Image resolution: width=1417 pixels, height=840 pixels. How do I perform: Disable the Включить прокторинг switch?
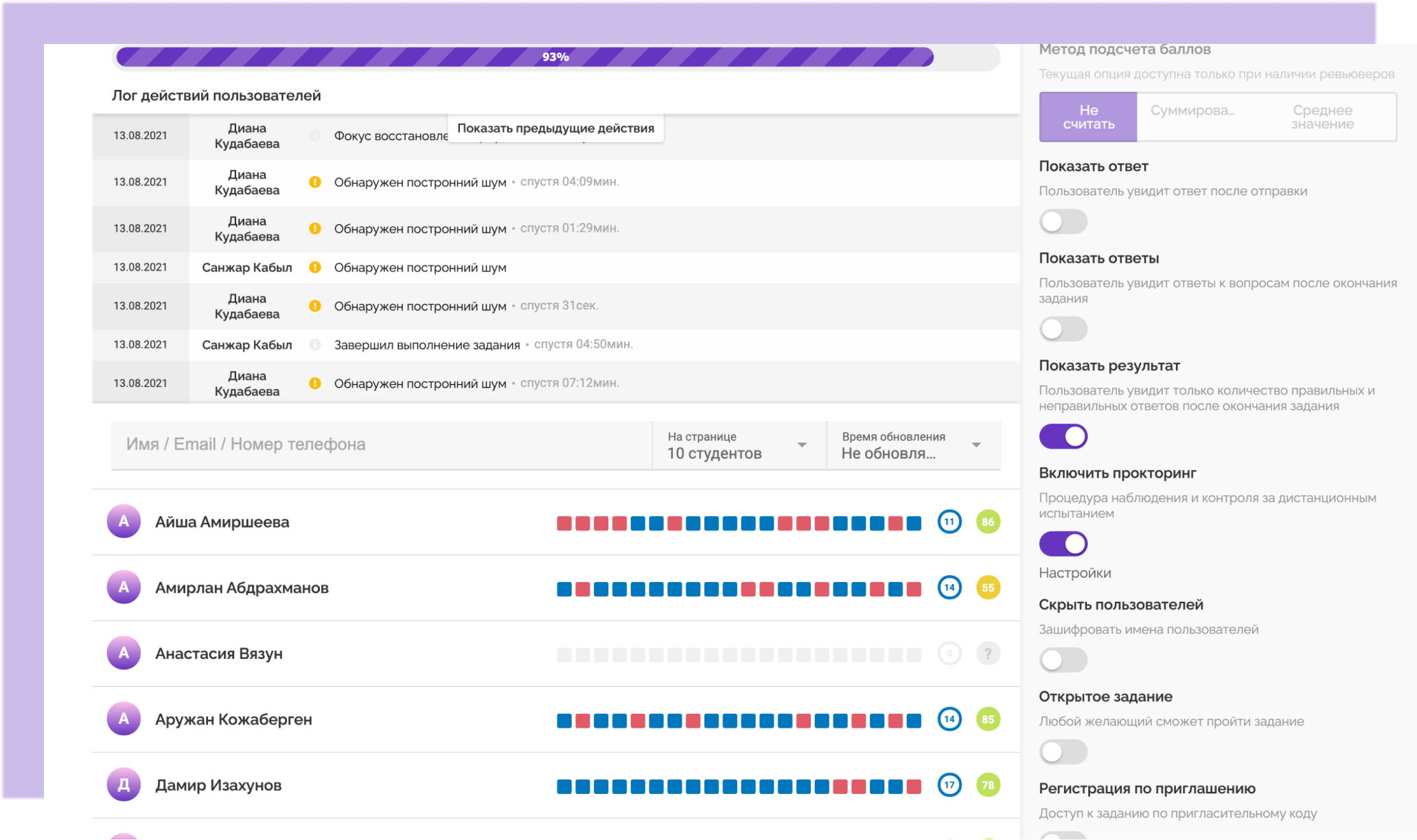click(1063, 544)
